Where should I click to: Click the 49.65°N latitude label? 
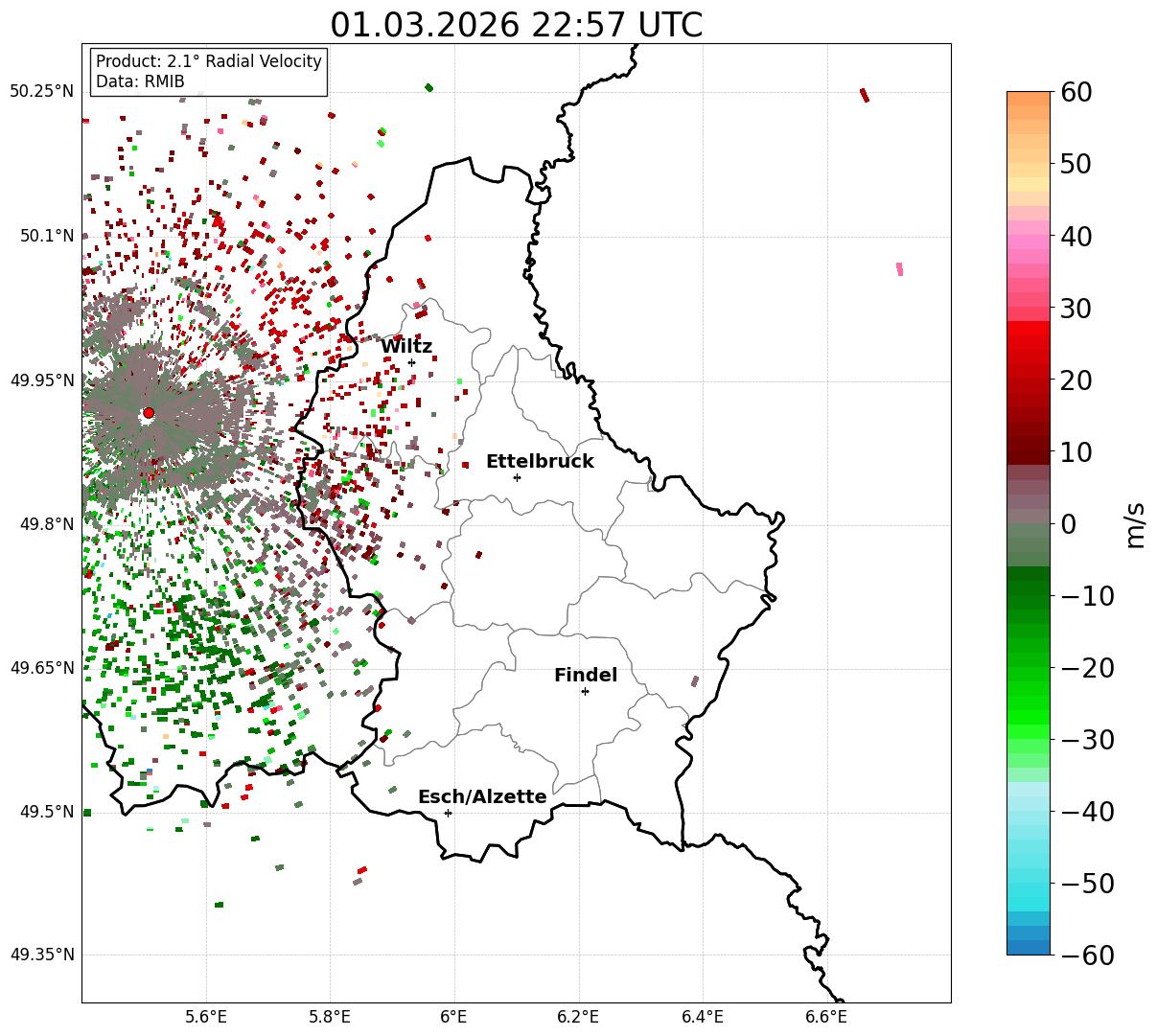(41, 668)
